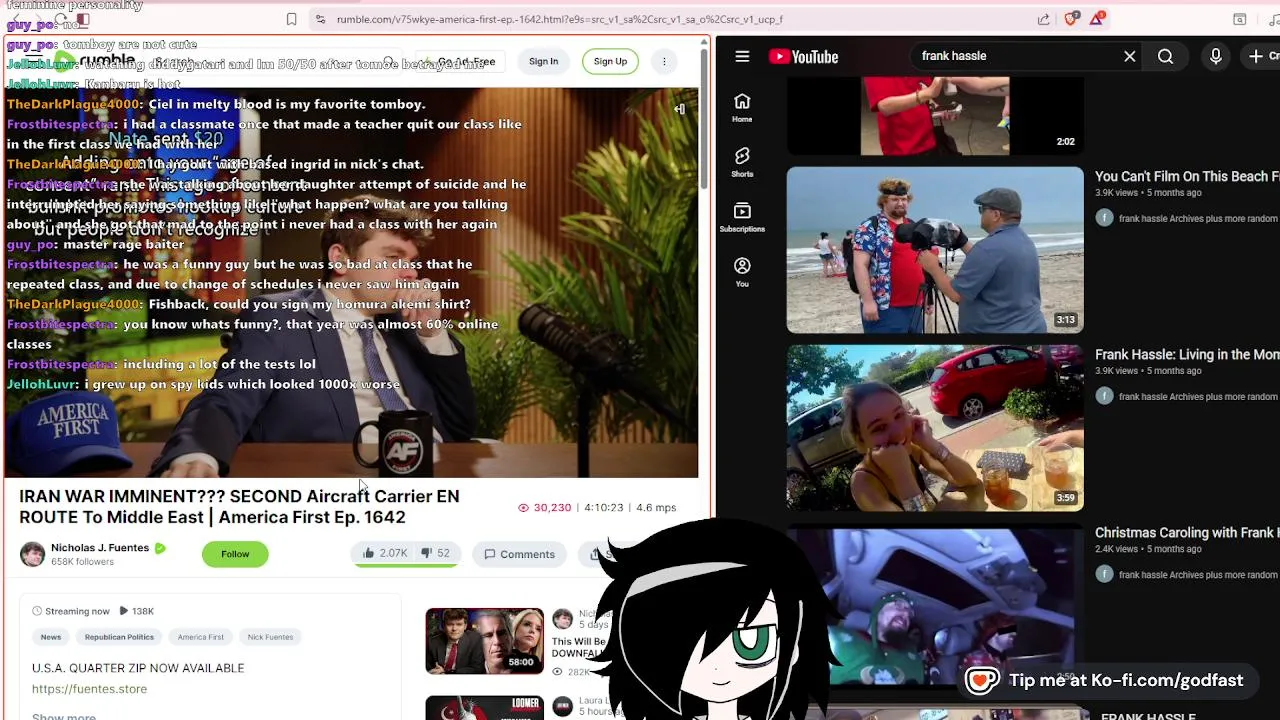Click the share icon in browser address bar
The height and width of the screenshot is (720, 1280).
click(1044, 19)
